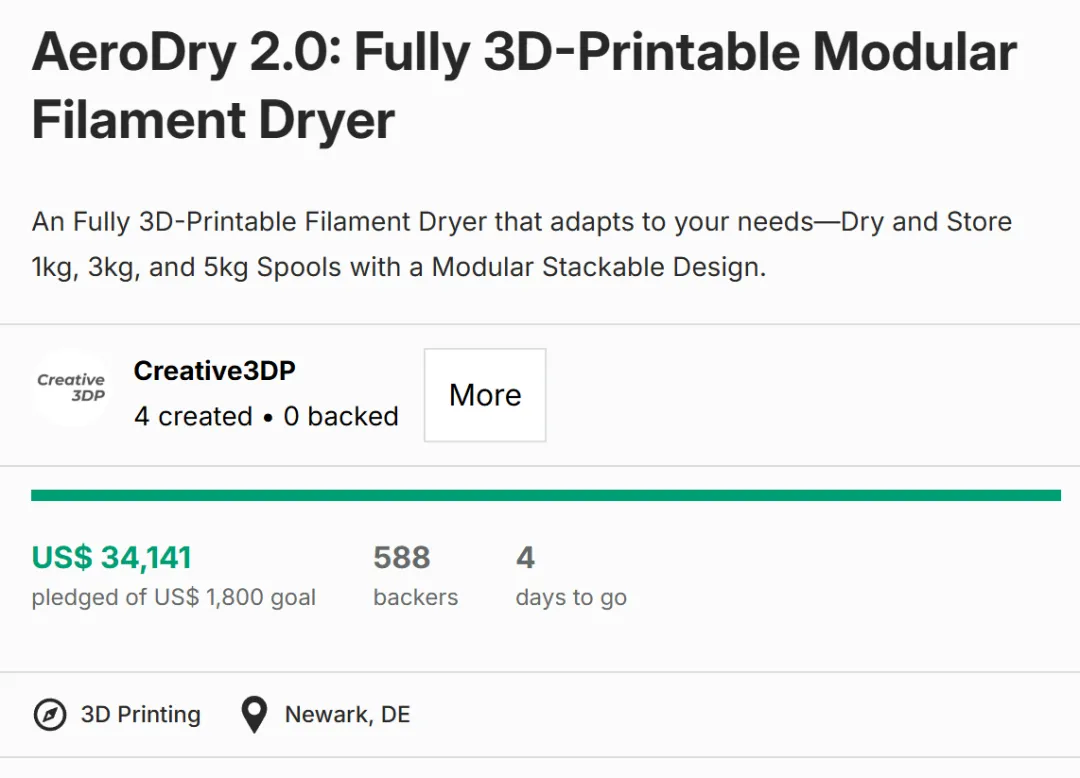Image resolution: width=1080 pixels, height=778 pixels.
Task: Click the US$ 34,141 pledged amount
Action: (x=112, y=558)
